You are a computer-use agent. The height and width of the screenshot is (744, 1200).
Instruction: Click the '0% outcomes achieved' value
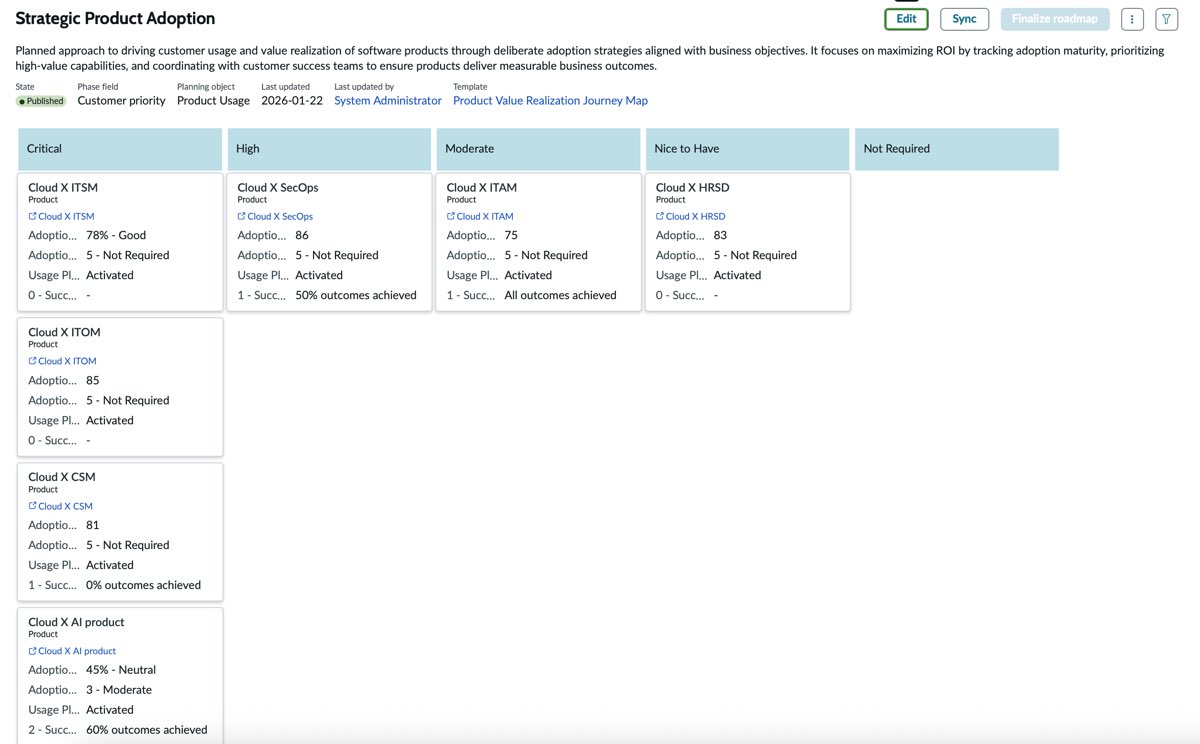click(143, 585)
